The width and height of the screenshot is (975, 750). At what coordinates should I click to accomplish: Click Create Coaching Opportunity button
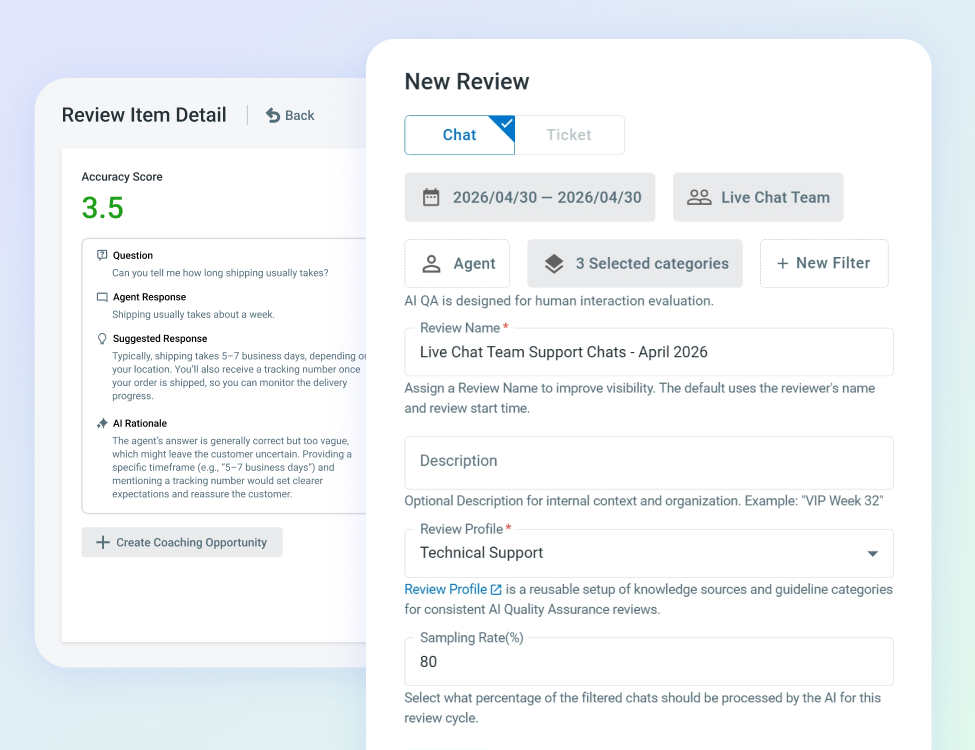(x=182, y=542)
